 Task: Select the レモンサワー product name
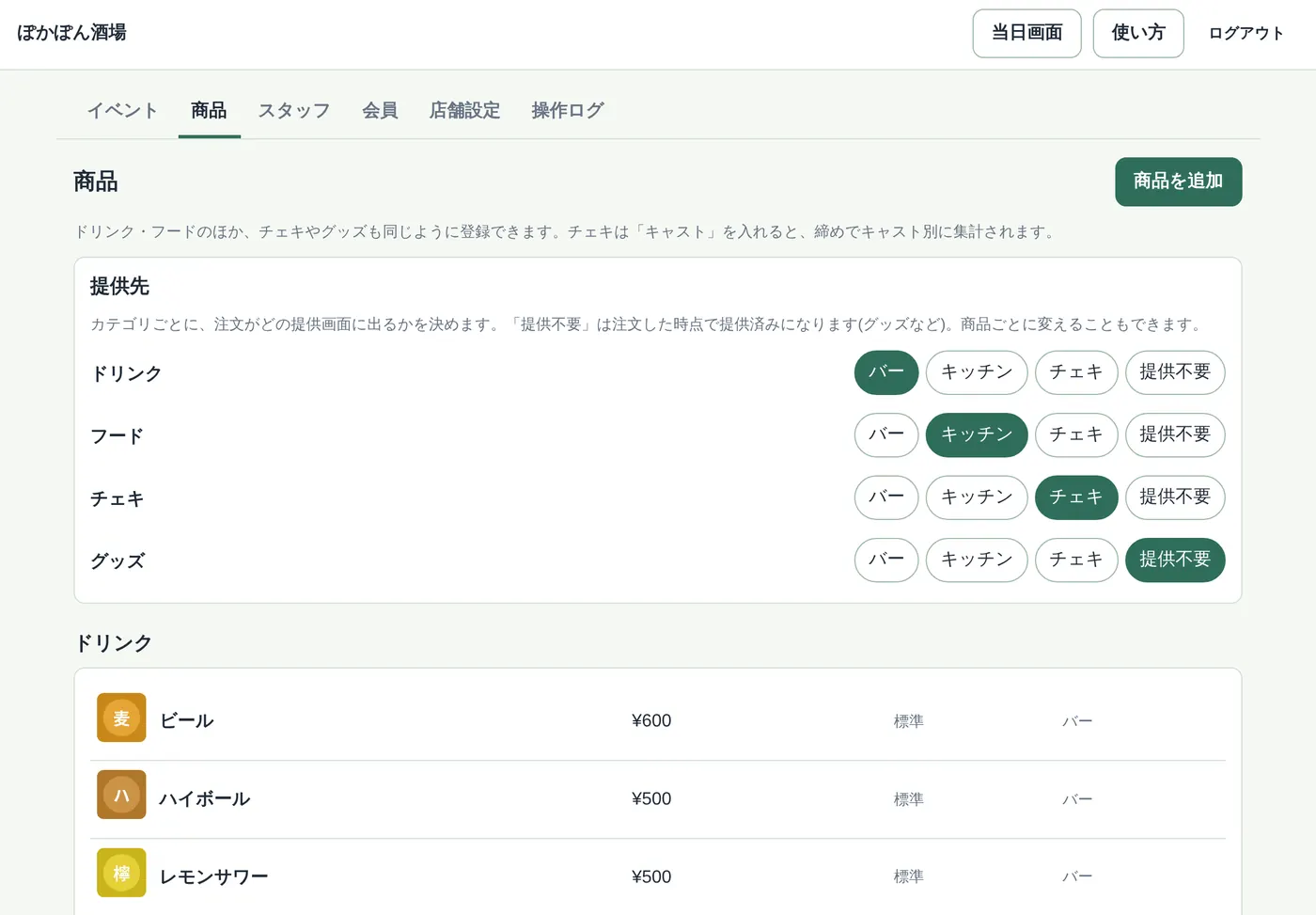(x=214, y=876)
